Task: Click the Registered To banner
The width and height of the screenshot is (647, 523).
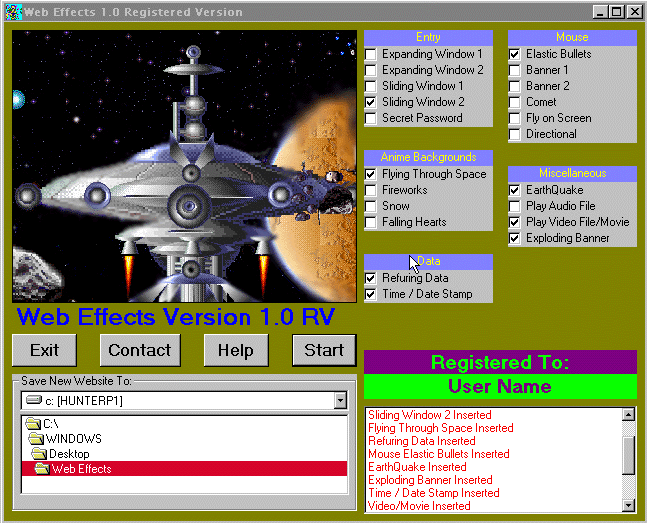Action: [x=500, y=362]
